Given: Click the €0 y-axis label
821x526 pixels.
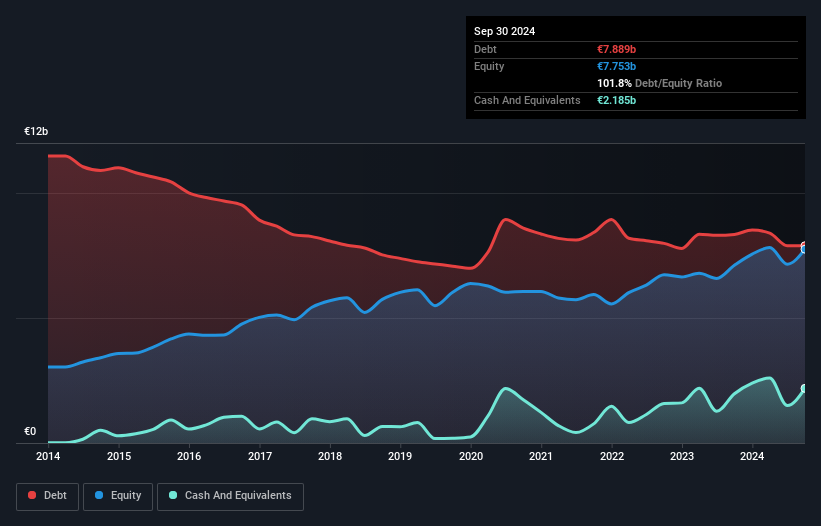Looking at the screenshot, I should 30,431.
